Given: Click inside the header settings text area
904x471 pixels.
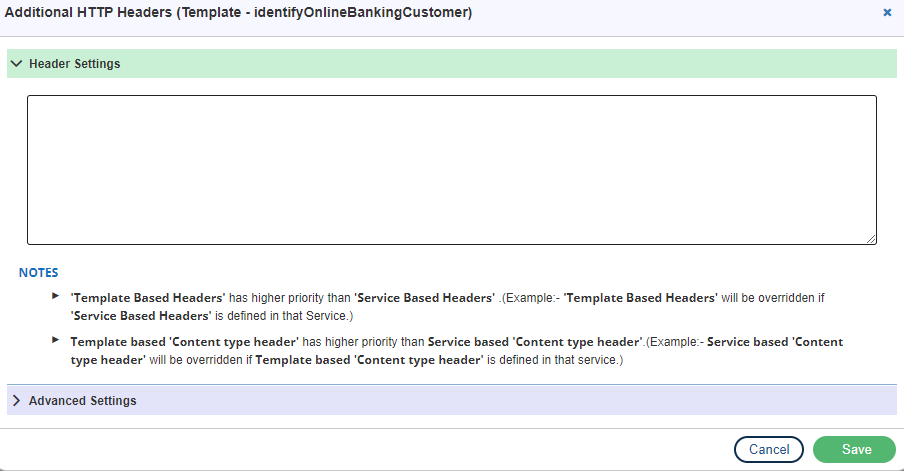Looking at the screenshot, I should pyautogui.click(x=451, y=170).
